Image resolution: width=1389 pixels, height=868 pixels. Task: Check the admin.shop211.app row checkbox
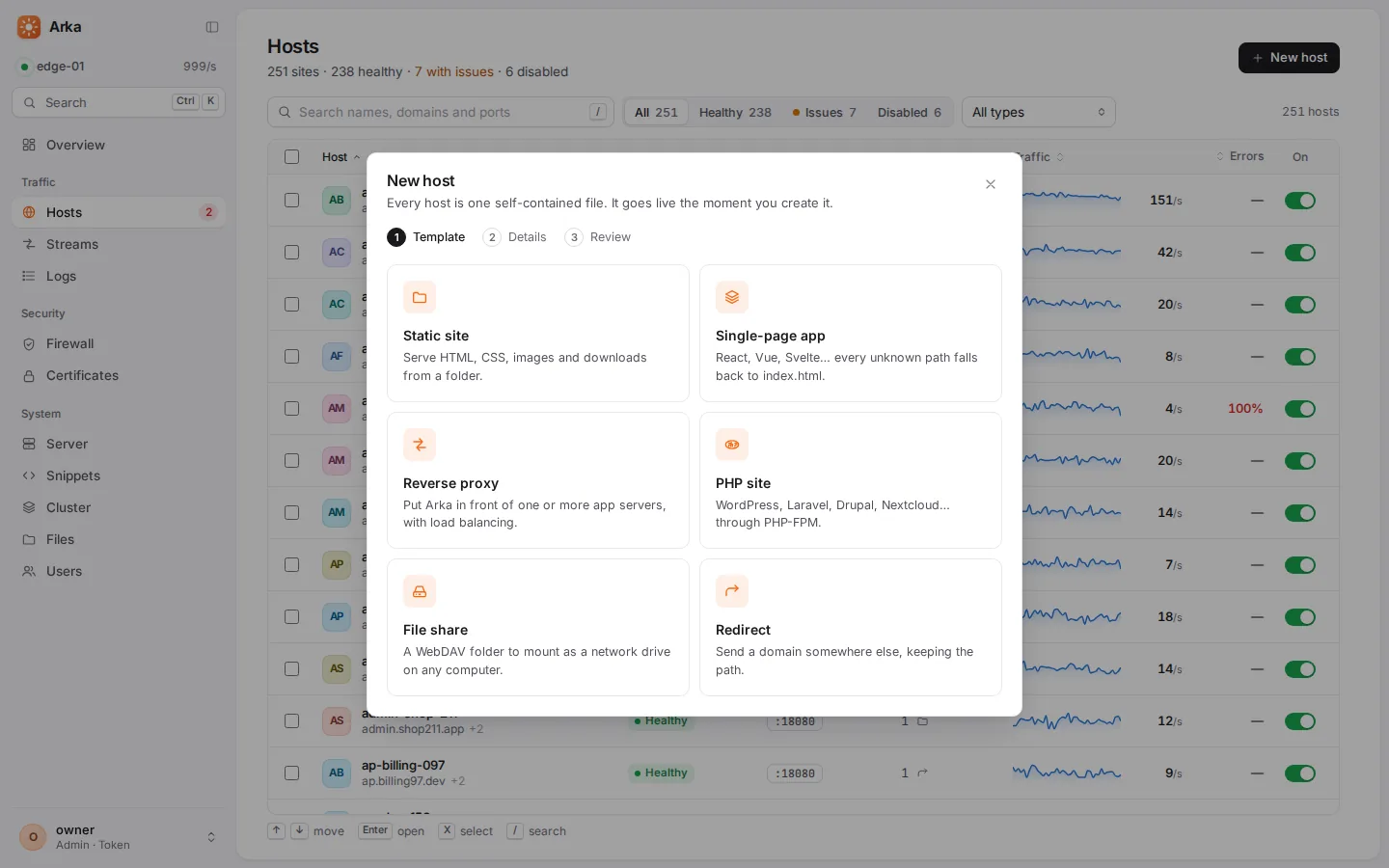click(291, 720)
